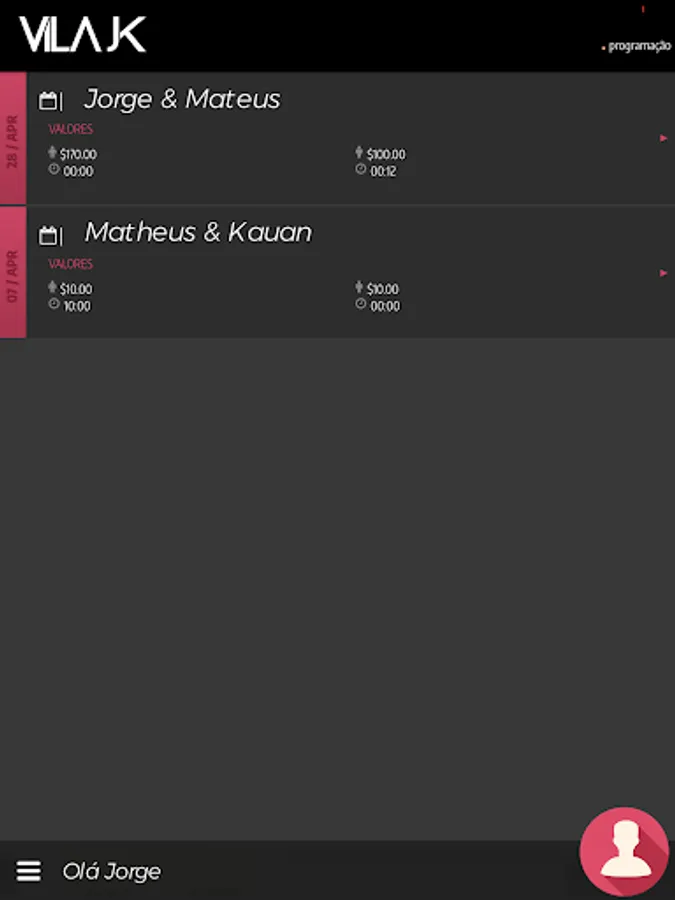Tap the calendar icon beside Matheus & Kauan
Image resolution: width=675 pixels, height=900 pixels.
tap(48, 235)
